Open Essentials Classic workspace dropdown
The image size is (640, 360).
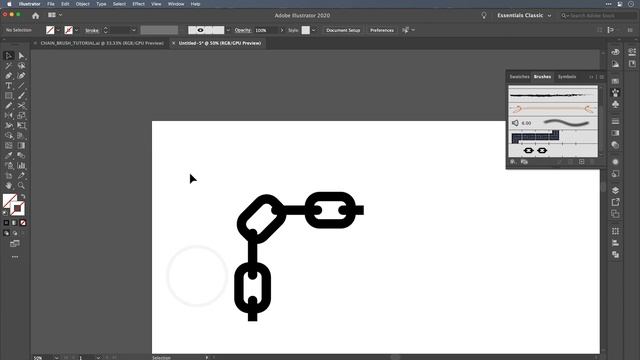coord(524,16)
